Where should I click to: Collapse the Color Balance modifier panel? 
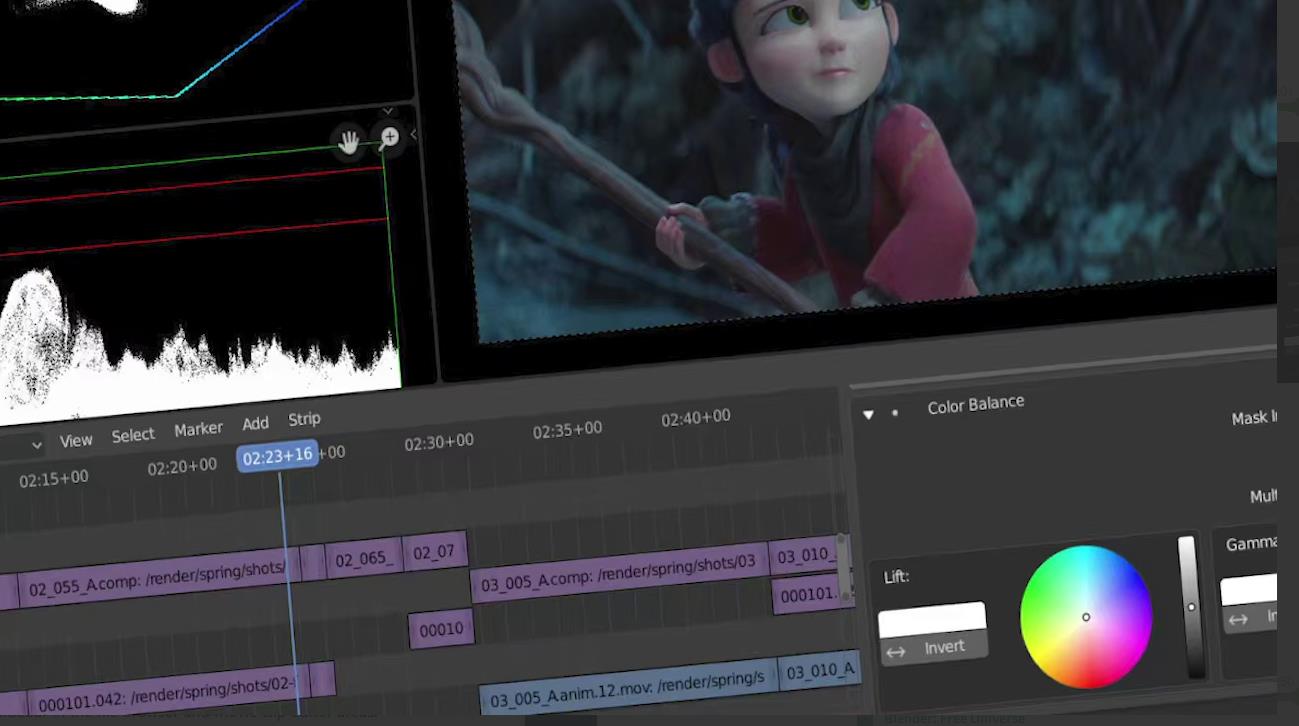[868, 414]
